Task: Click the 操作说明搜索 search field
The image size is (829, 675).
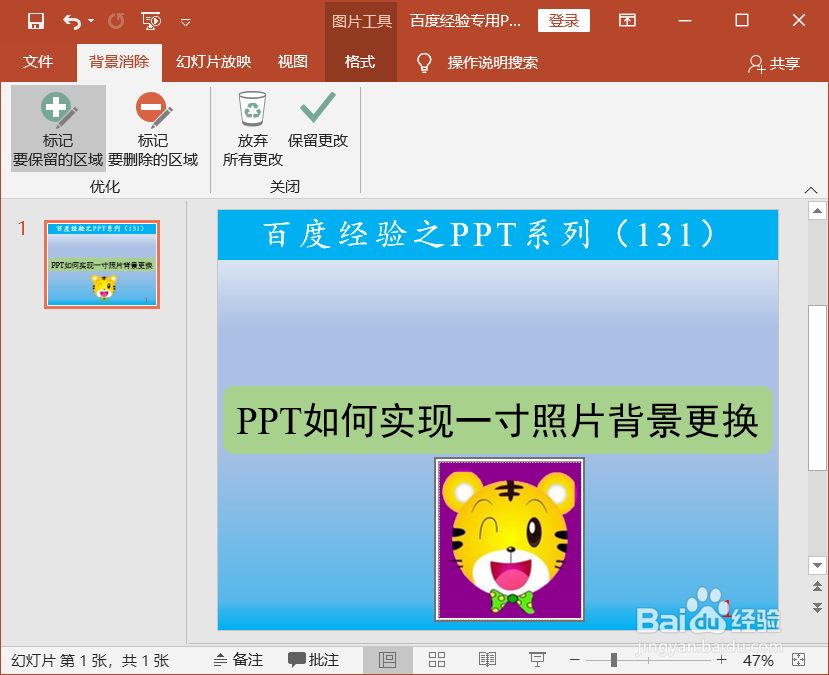Action: 493,62
